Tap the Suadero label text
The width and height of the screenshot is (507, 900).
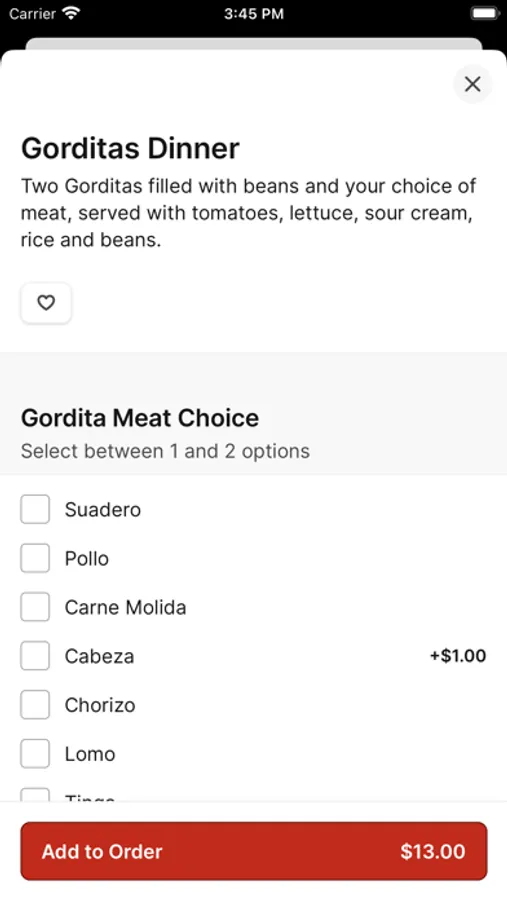tap(103, 510)
